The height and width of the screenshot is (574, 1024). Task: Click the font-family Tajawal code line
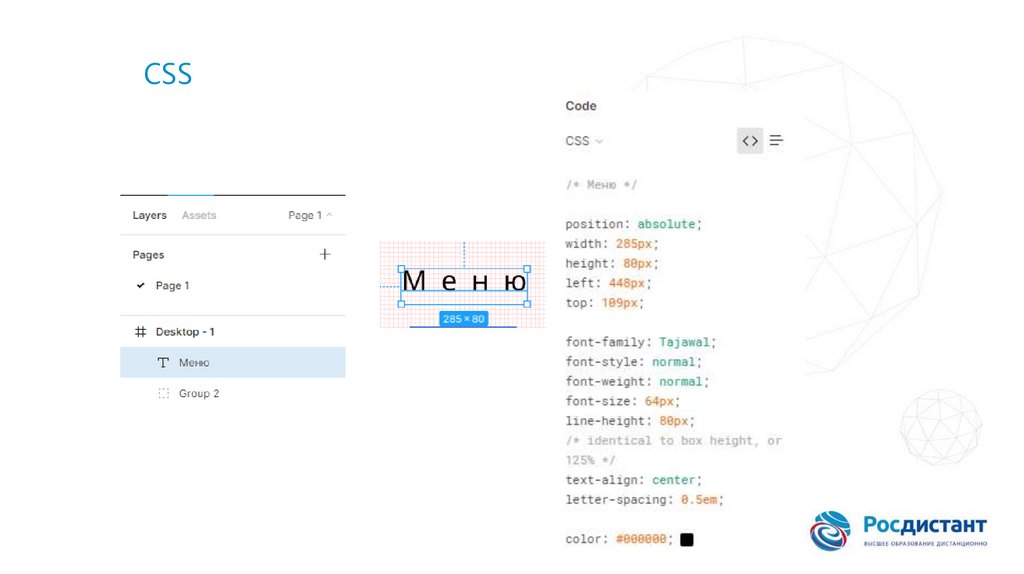(x=640, y=342)
